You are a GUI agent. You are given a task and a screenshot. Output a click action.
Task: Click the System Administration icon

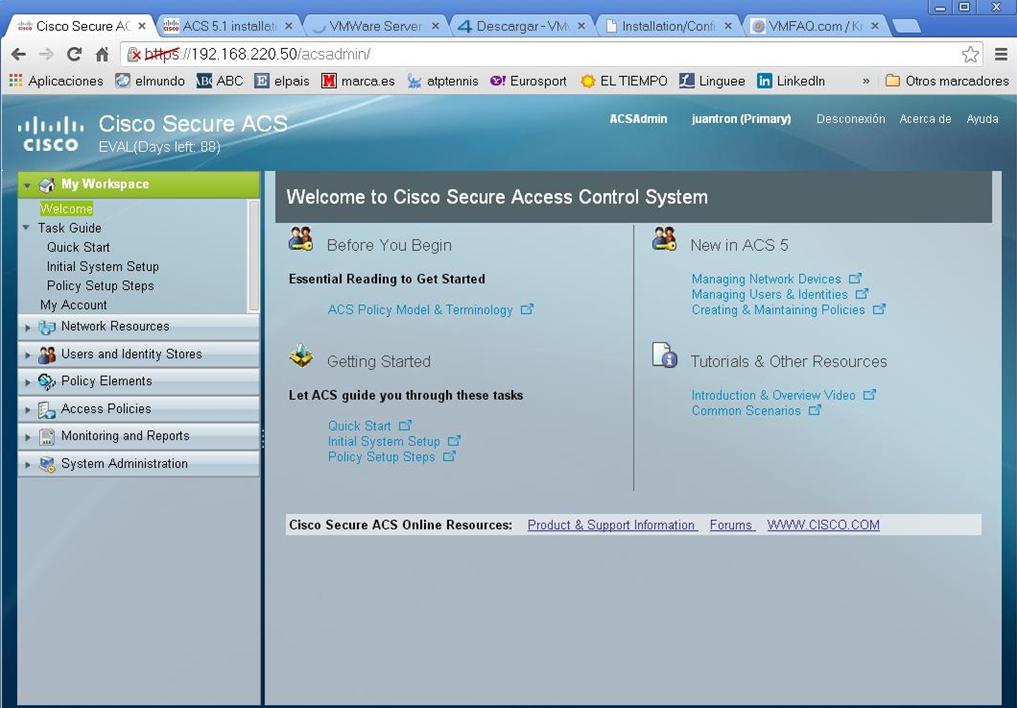[x=47, y=464]
